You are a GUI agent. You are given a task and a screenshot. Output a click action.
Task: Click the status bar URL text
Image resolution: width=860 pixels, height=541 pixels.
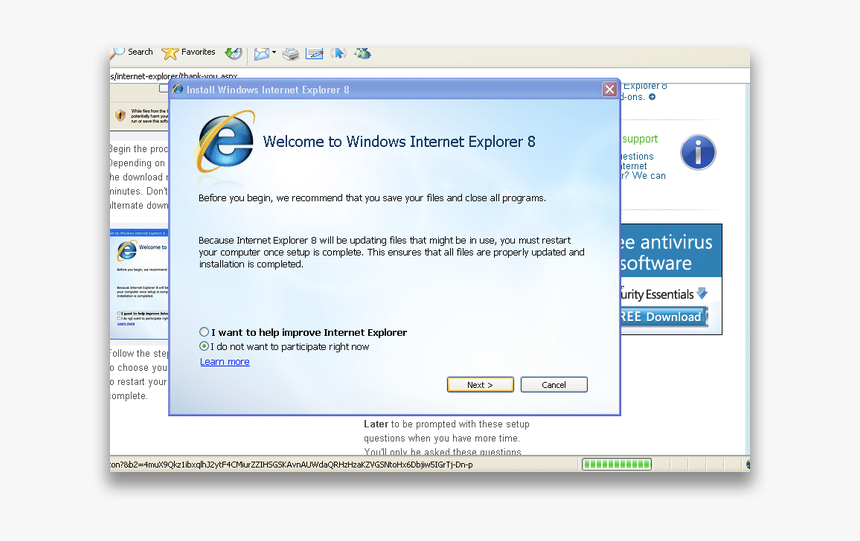(x=291, y=465)
